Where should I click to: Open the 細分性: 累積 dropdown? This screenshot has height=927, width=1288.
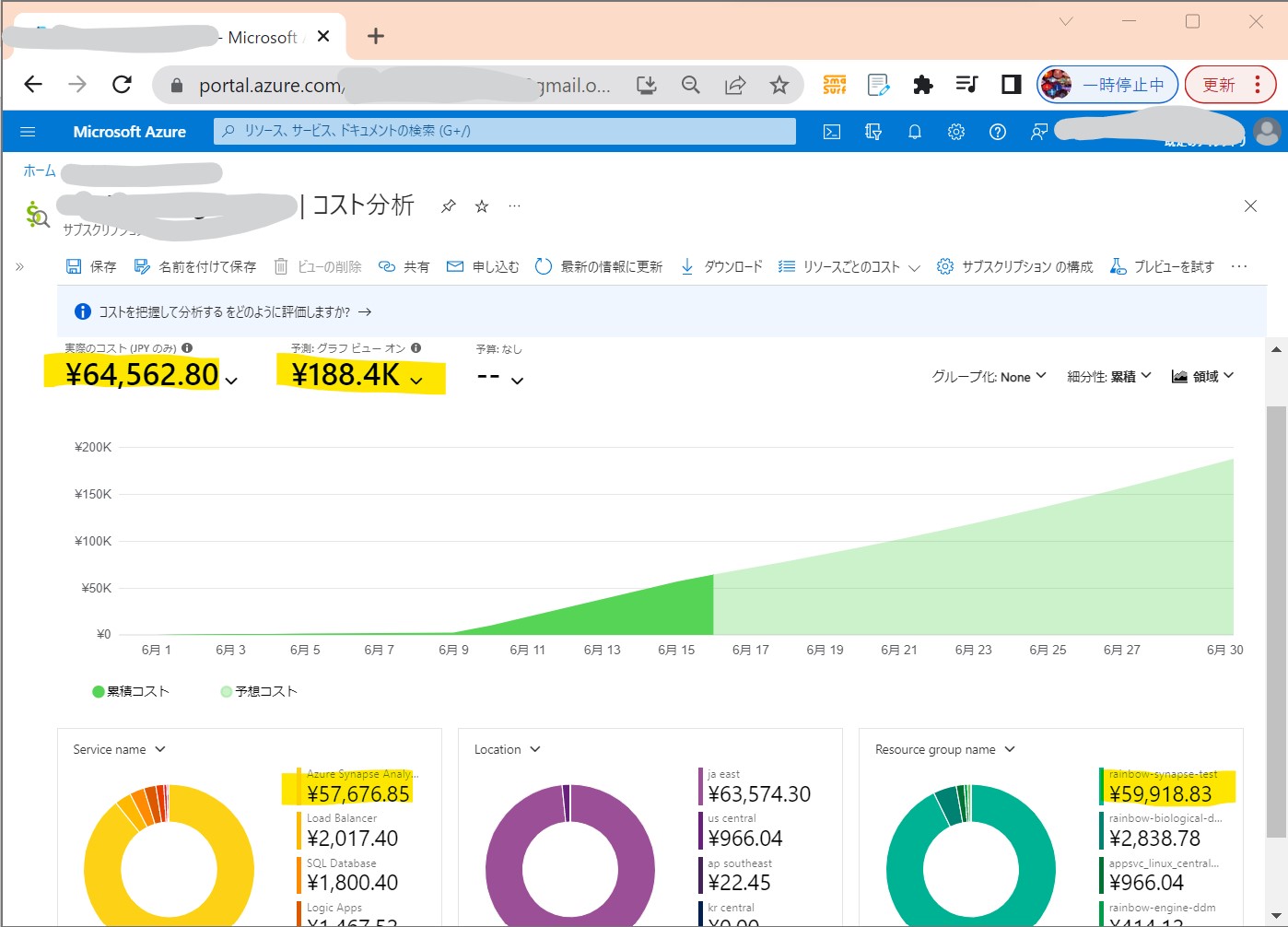(1109, 376)
